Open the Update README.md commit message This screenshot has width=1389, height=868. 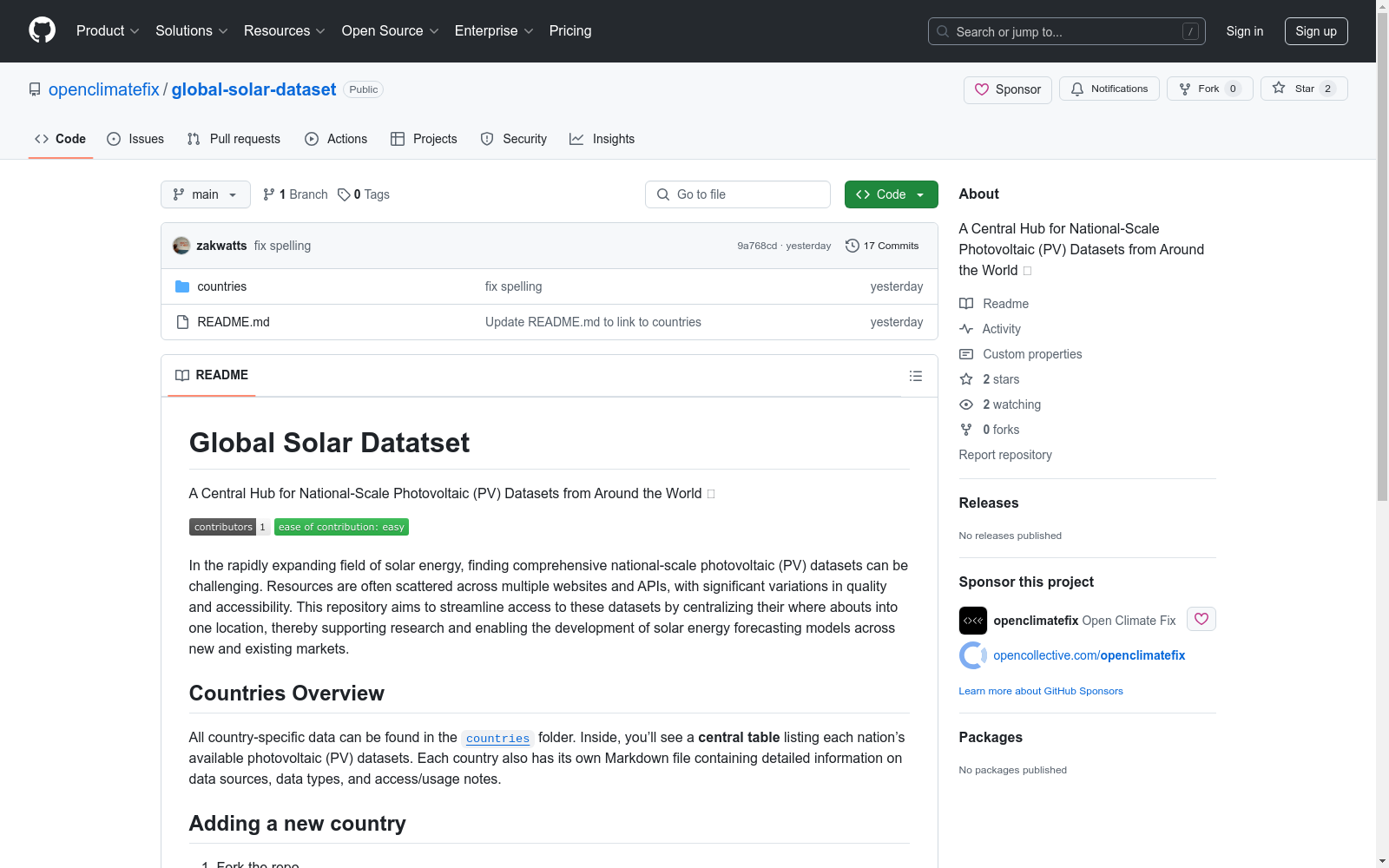pos(593,322)
